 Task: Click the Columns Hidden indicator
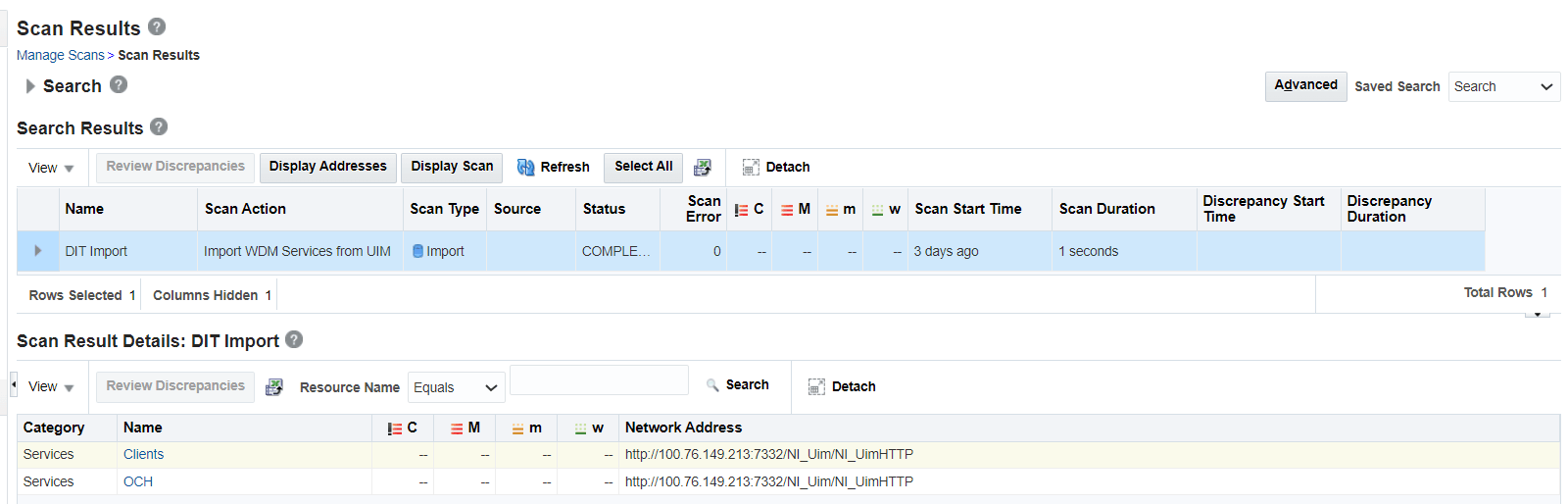212,295
